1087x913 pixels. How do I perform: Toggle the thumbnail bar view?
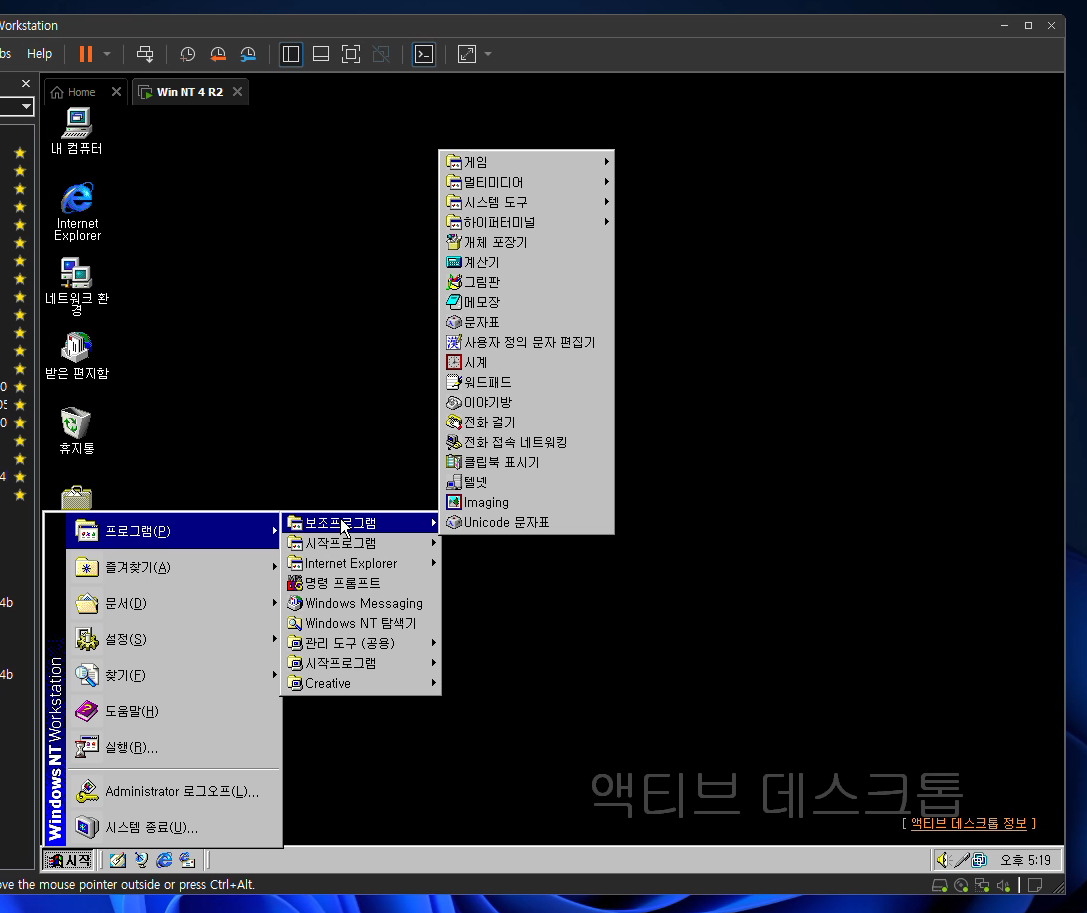(x=321, y=54)
